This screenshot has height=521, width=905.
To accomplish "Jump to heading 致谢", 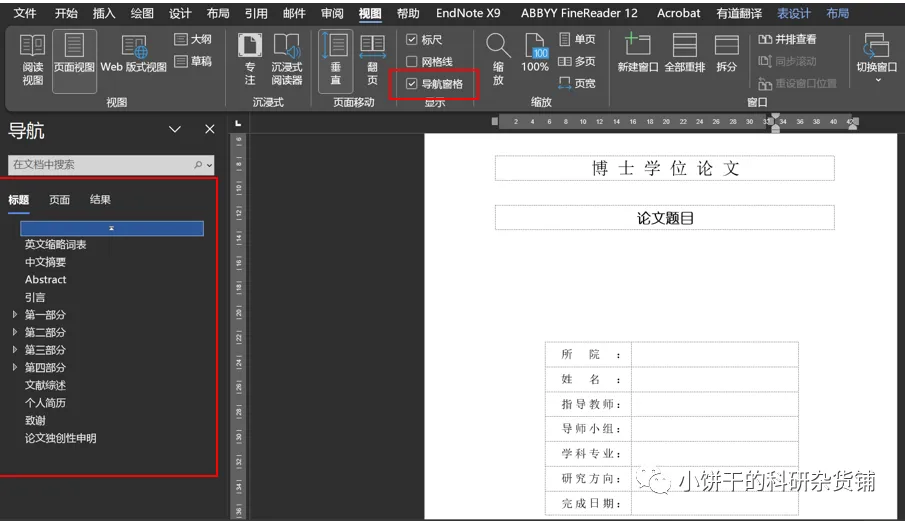I will 35,420.
